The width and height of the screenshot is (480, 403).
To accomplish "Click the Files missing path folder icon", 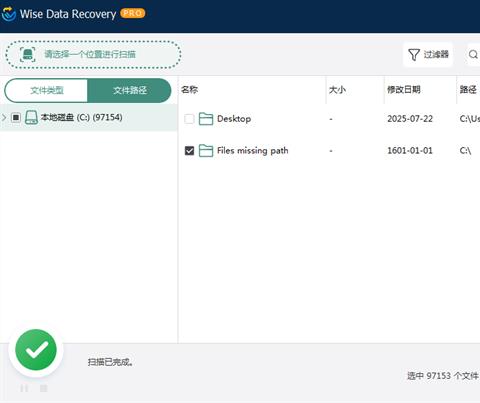I will click(206, 151).
